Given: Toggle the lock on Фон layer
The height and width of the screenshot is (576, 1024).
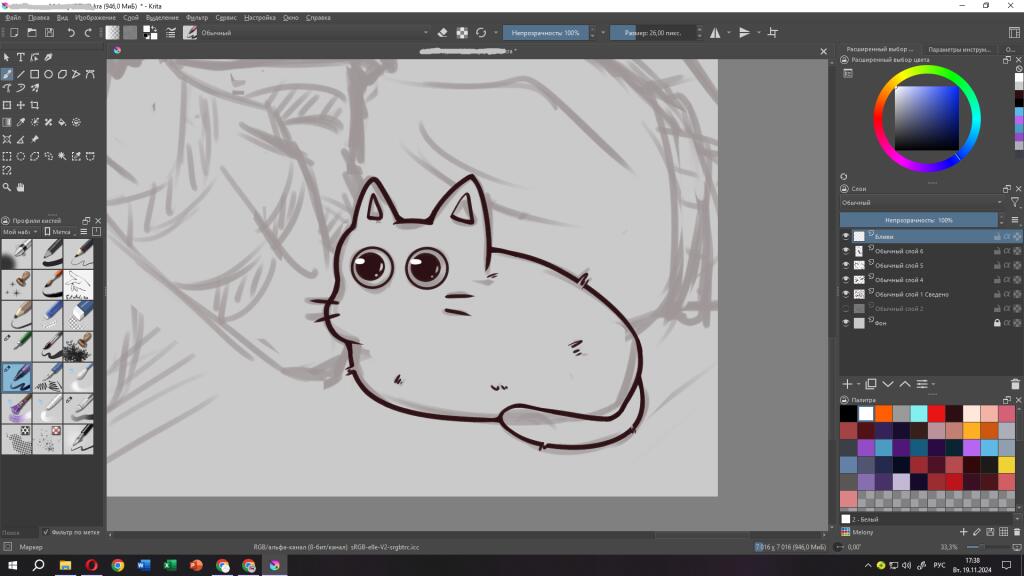Looking at the screenshot, I should (x=997, y=323).
